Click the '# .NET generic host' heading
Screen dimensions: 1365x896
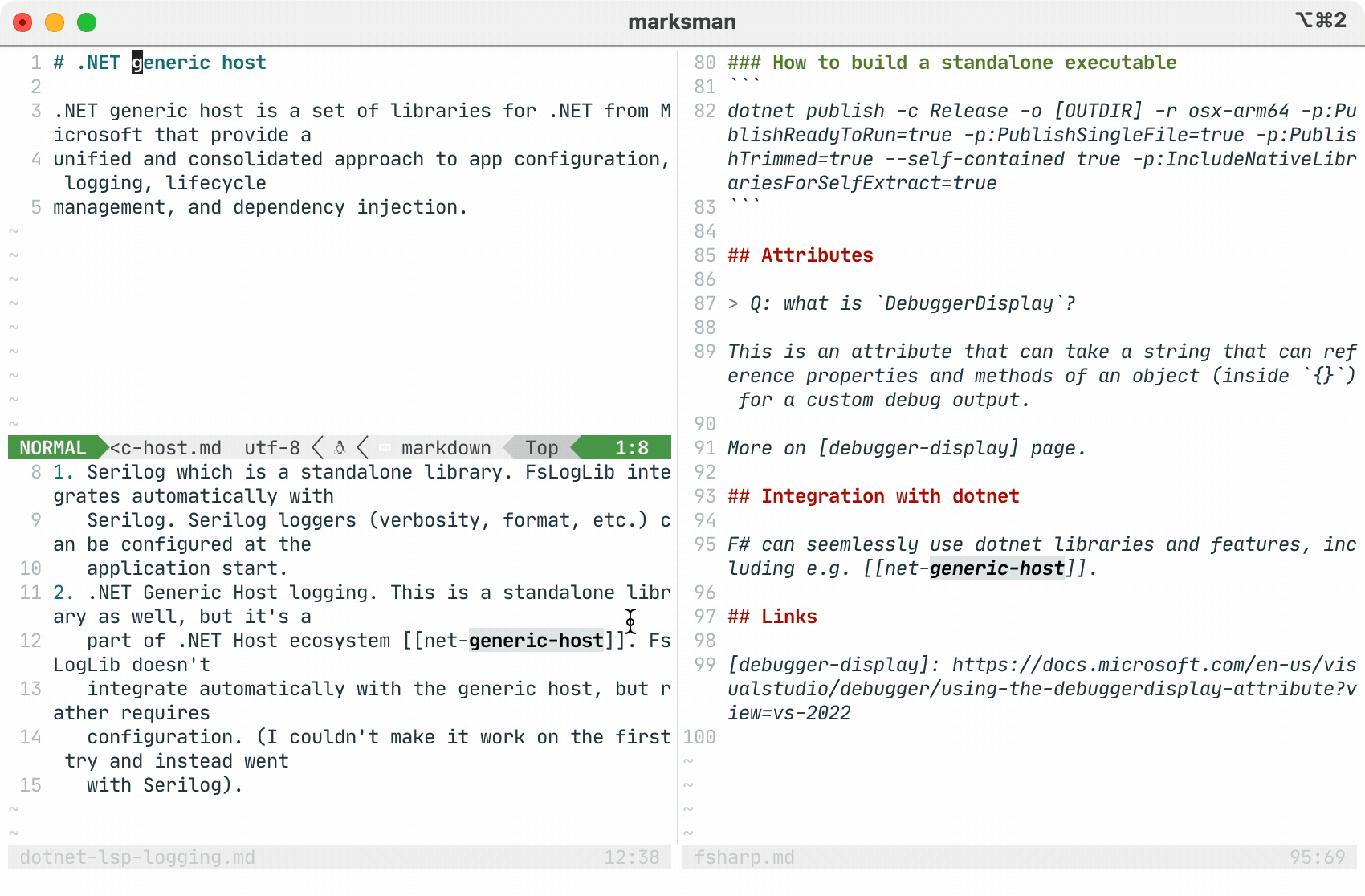point(160,63)
